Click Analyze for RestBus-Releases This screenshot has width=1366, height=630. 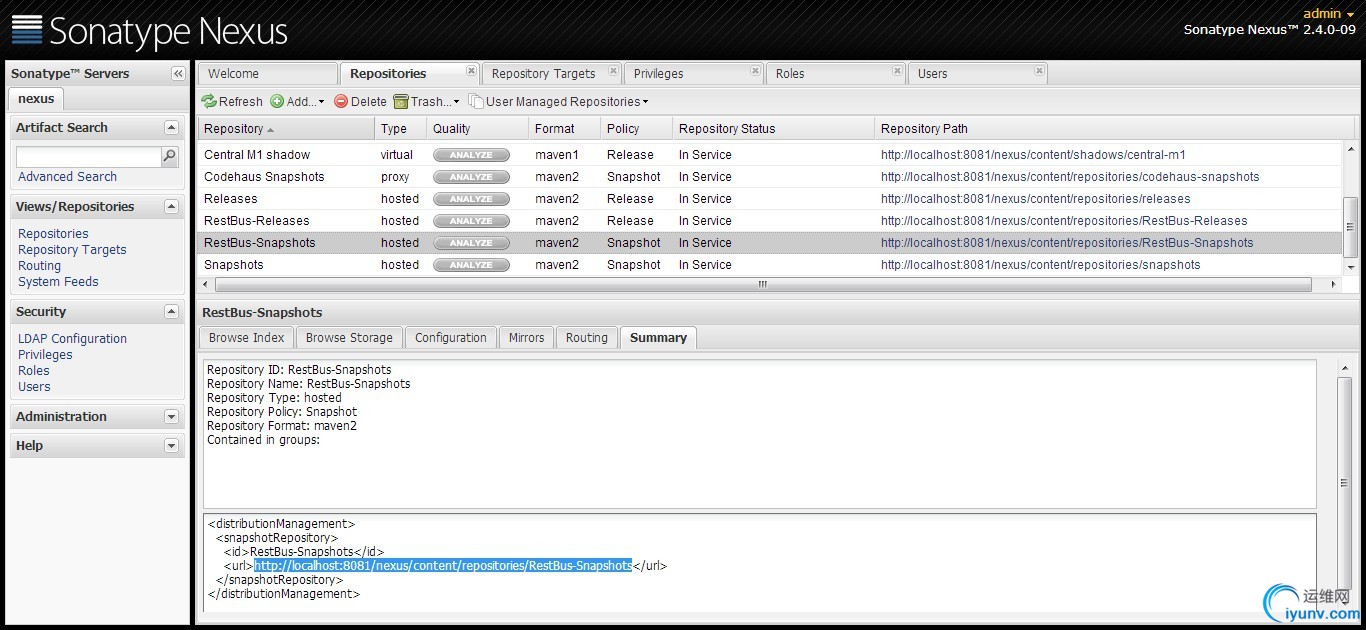coord(471,221)
